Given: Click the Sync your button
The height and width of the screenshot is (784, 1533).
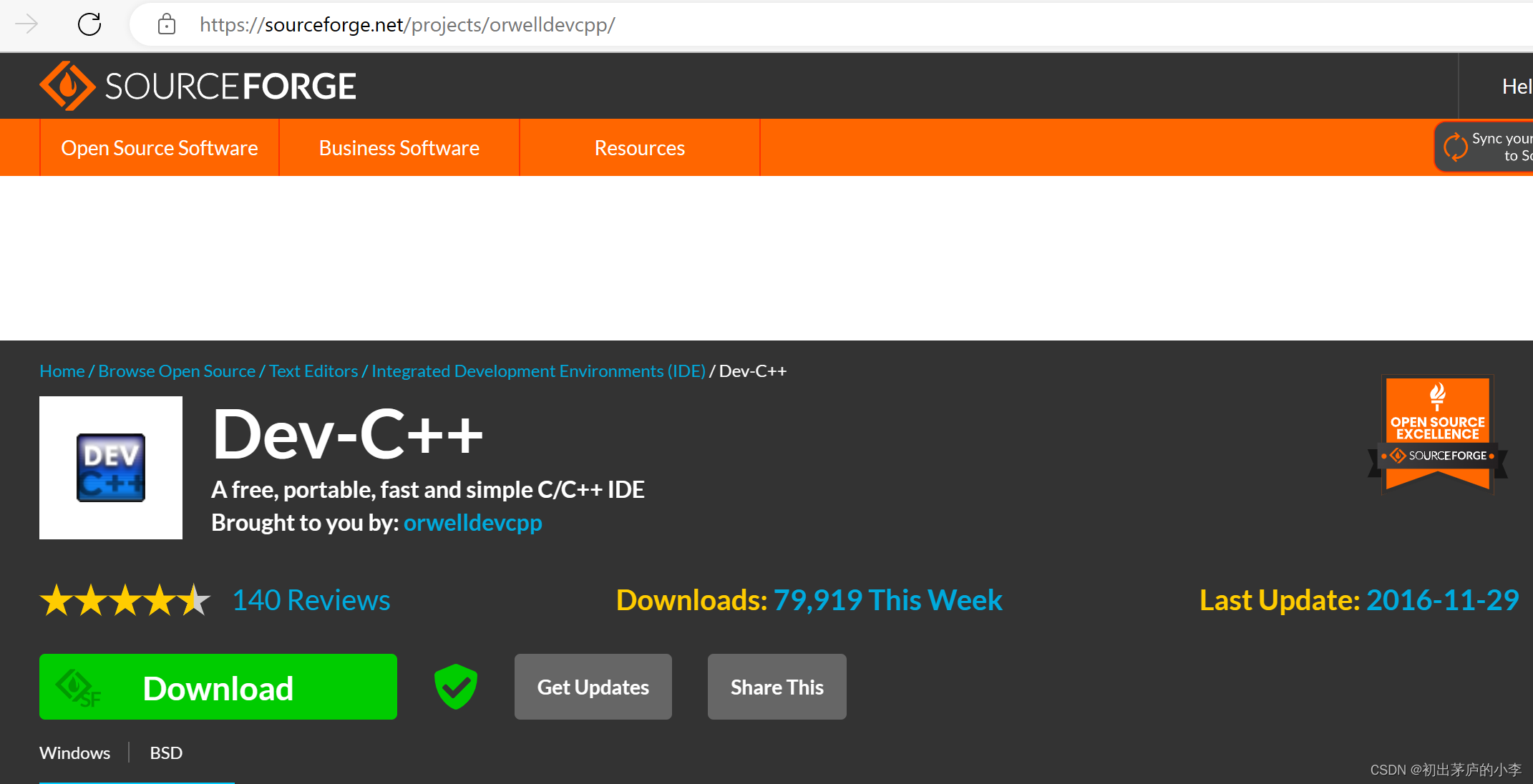Looking at the screenshot, I should (1484, 147).
